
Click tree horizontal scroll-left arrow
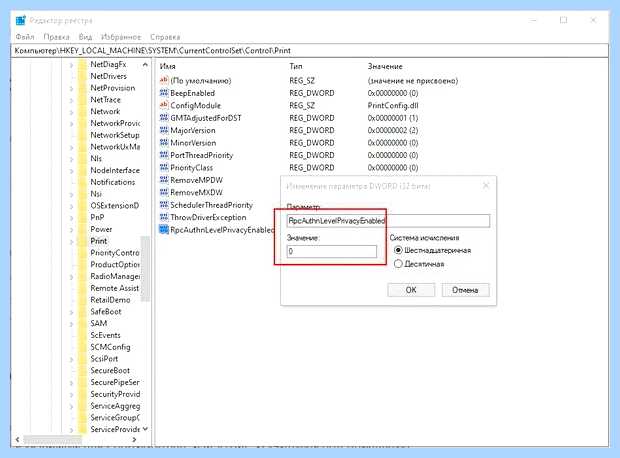tap(17, 439)
